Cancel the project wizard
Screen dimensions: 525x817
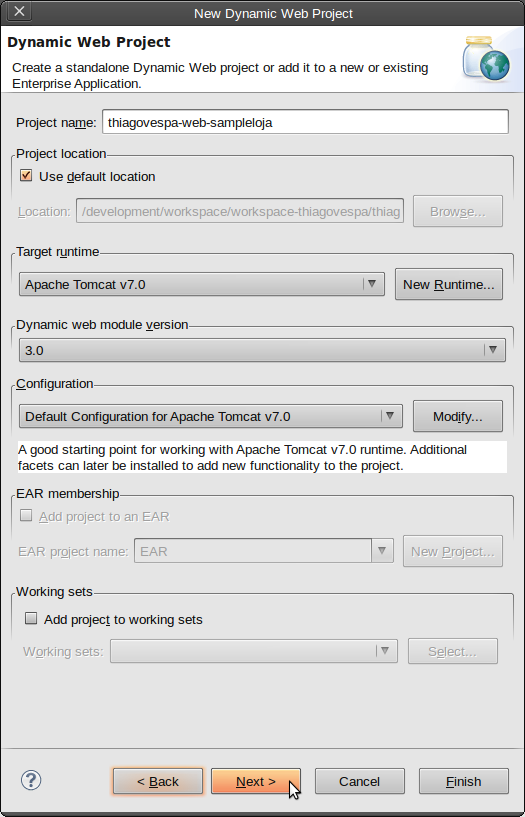359,781
